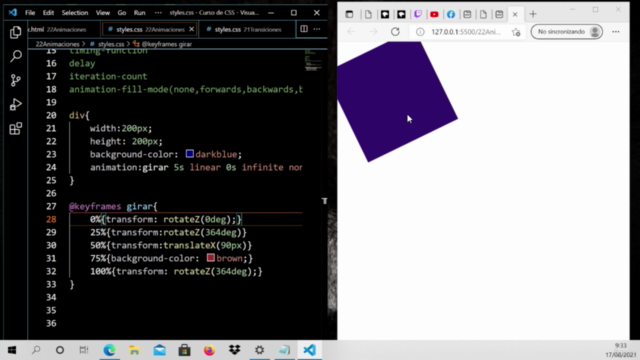The width and height of the screenshot is (640, 360).
Task: Open the Explorer view in VS Code
Action: (x=16, y=32)
